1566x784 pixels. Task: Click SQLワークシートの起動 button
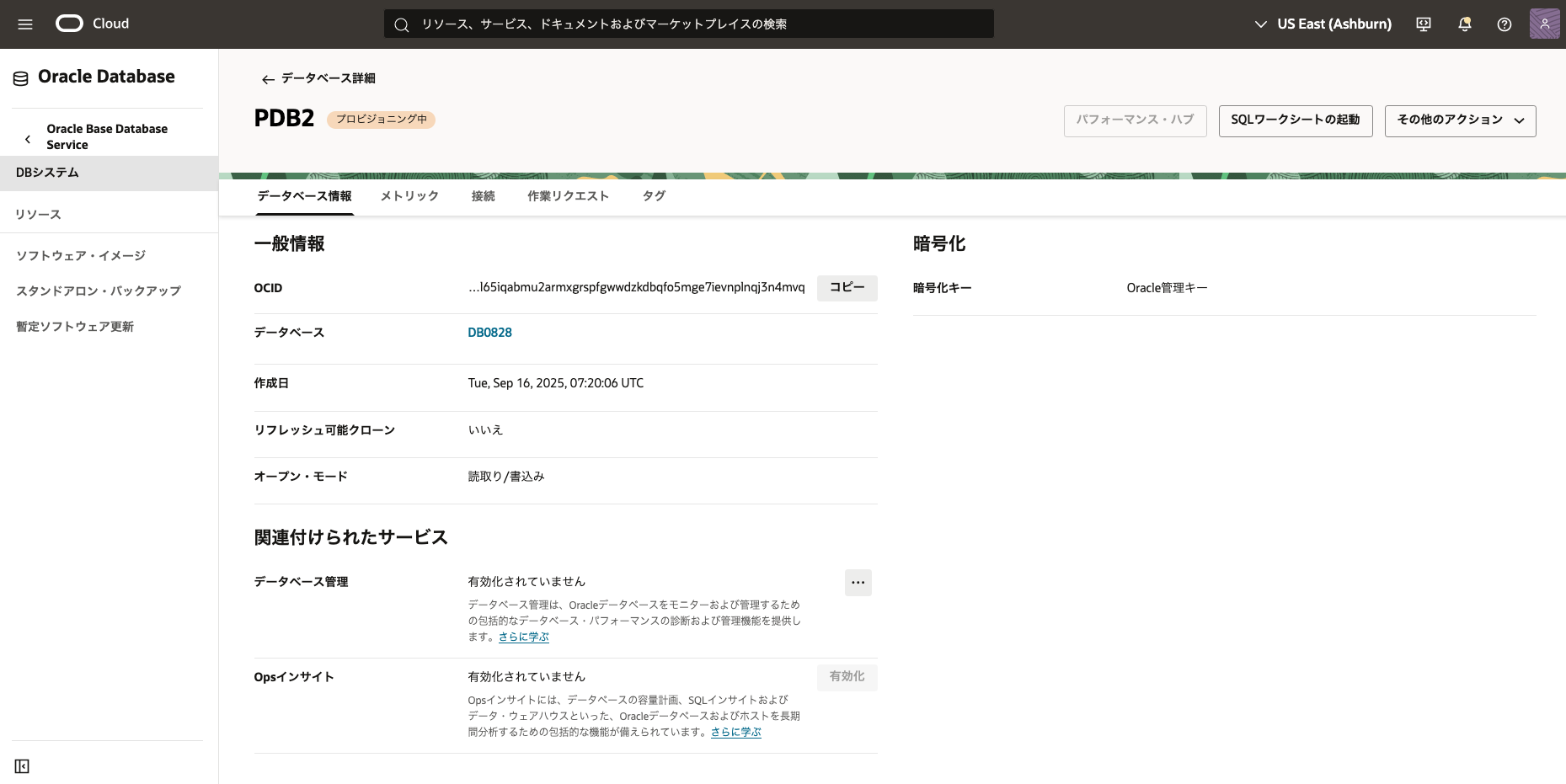[1295, 120]
